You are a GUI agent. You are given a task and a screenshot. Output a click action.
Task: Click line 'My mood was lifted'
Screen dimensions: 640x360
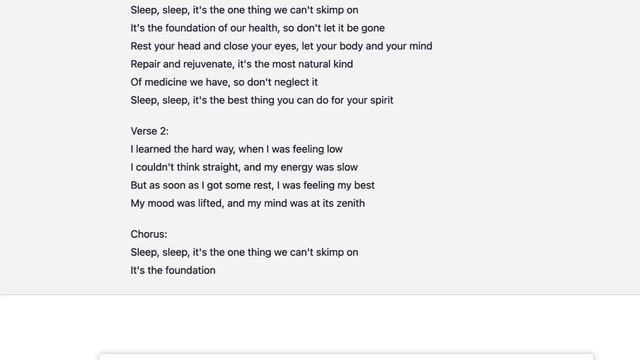click(248, 203)
